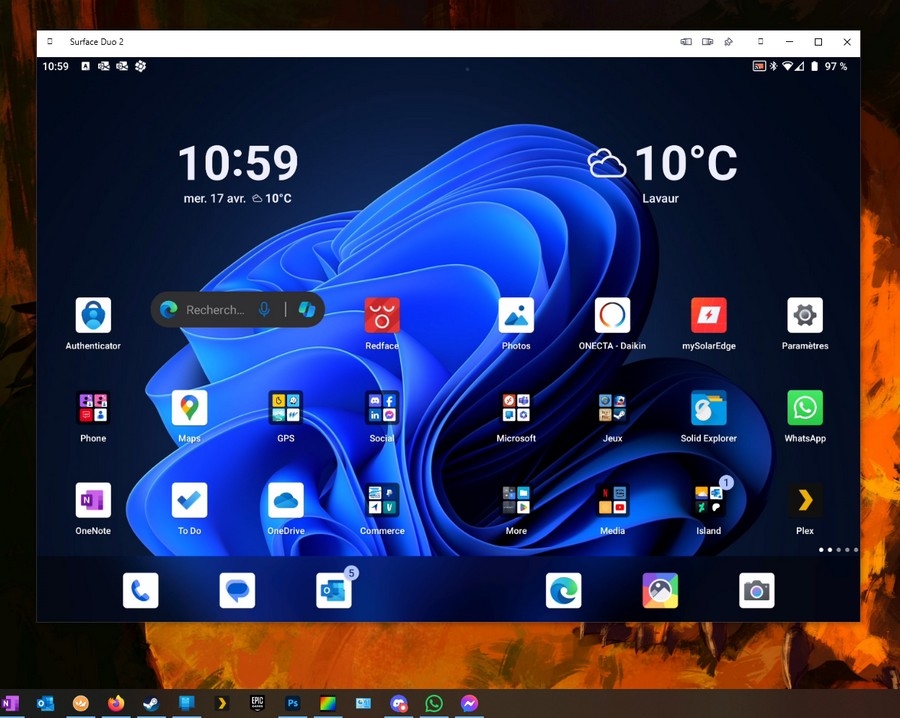The height and width of the screenshot is (718, 900).
Task: Launch the mySolarEdge app
Action: click(708, 316)
